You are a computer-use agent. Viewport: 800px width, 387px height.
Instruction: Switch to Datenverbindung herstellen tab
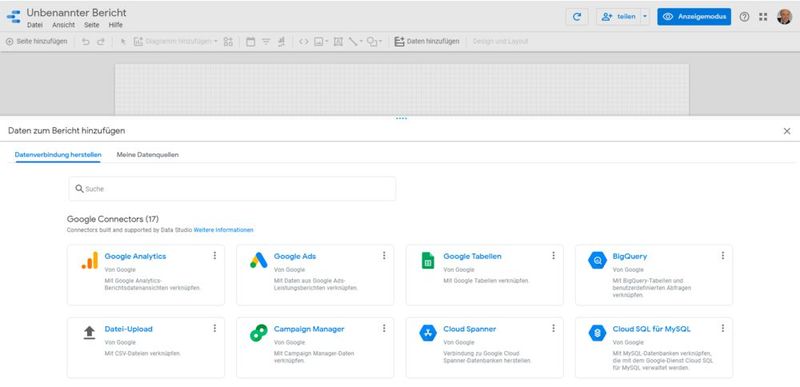[x=58, y=154]
